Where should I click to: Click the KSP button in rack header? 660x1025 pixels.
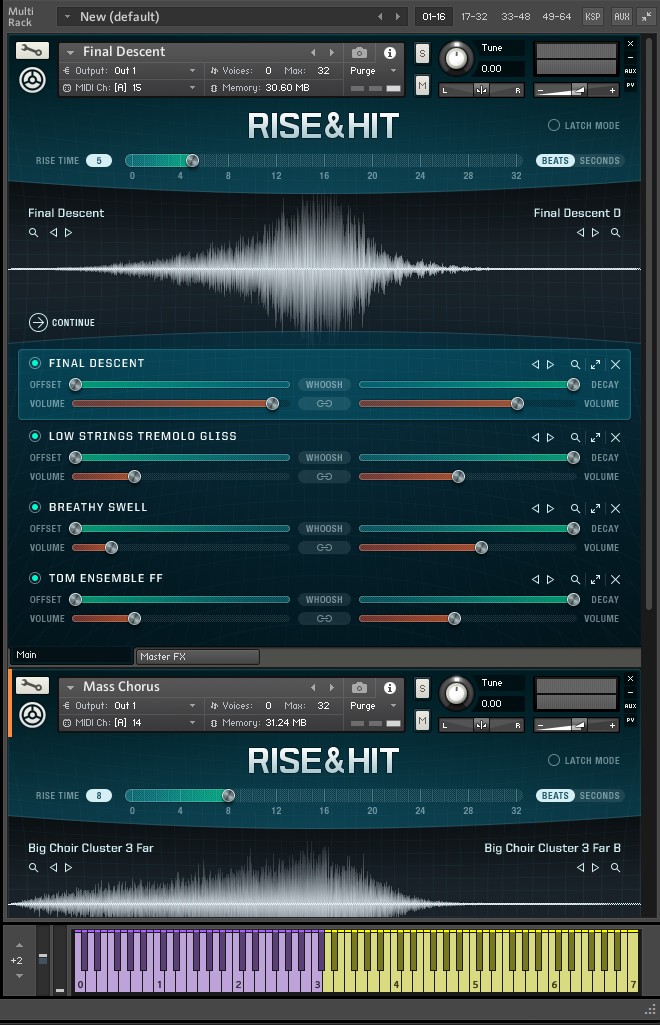[x=593, y=16]
